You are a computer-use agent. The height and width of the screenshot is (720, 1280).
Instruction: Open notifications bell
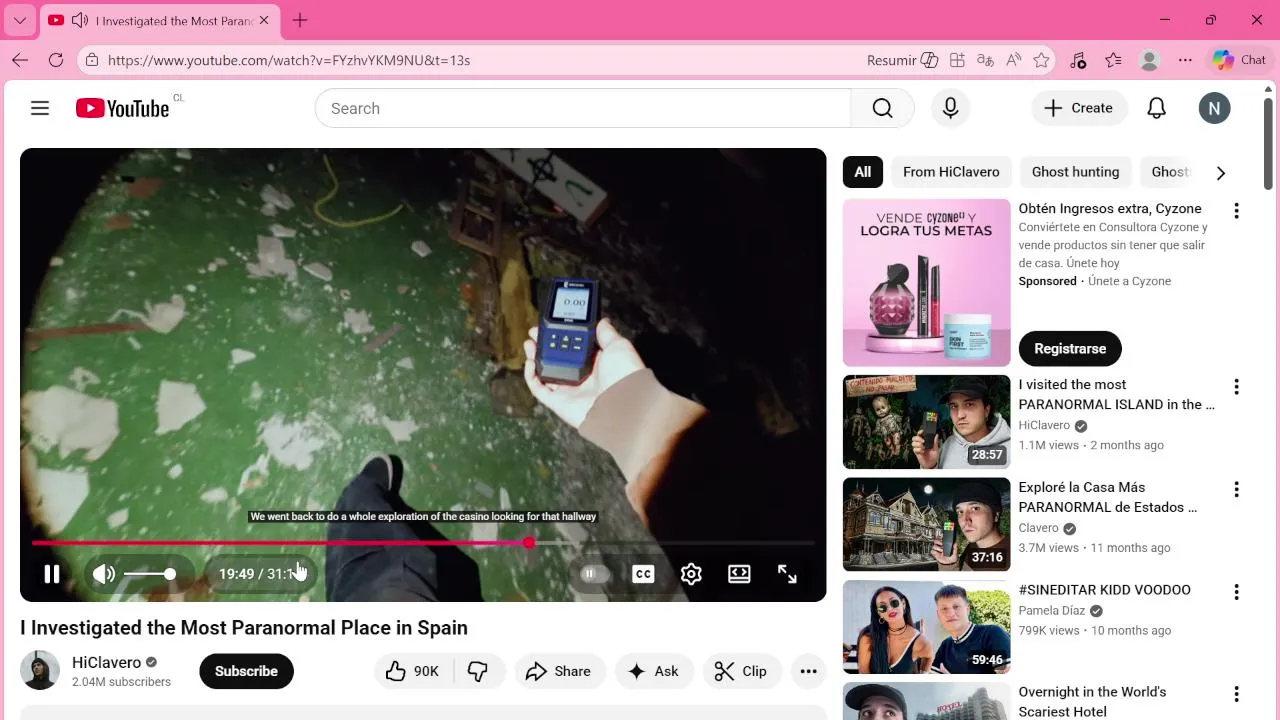(1156, 108)
